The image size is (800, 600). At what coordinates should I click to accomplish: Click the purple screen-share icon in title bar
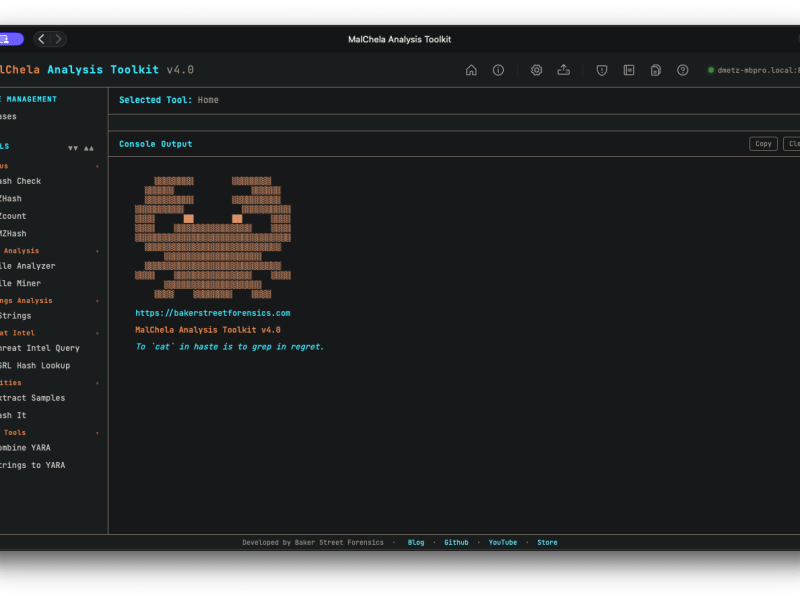point(10,39)
